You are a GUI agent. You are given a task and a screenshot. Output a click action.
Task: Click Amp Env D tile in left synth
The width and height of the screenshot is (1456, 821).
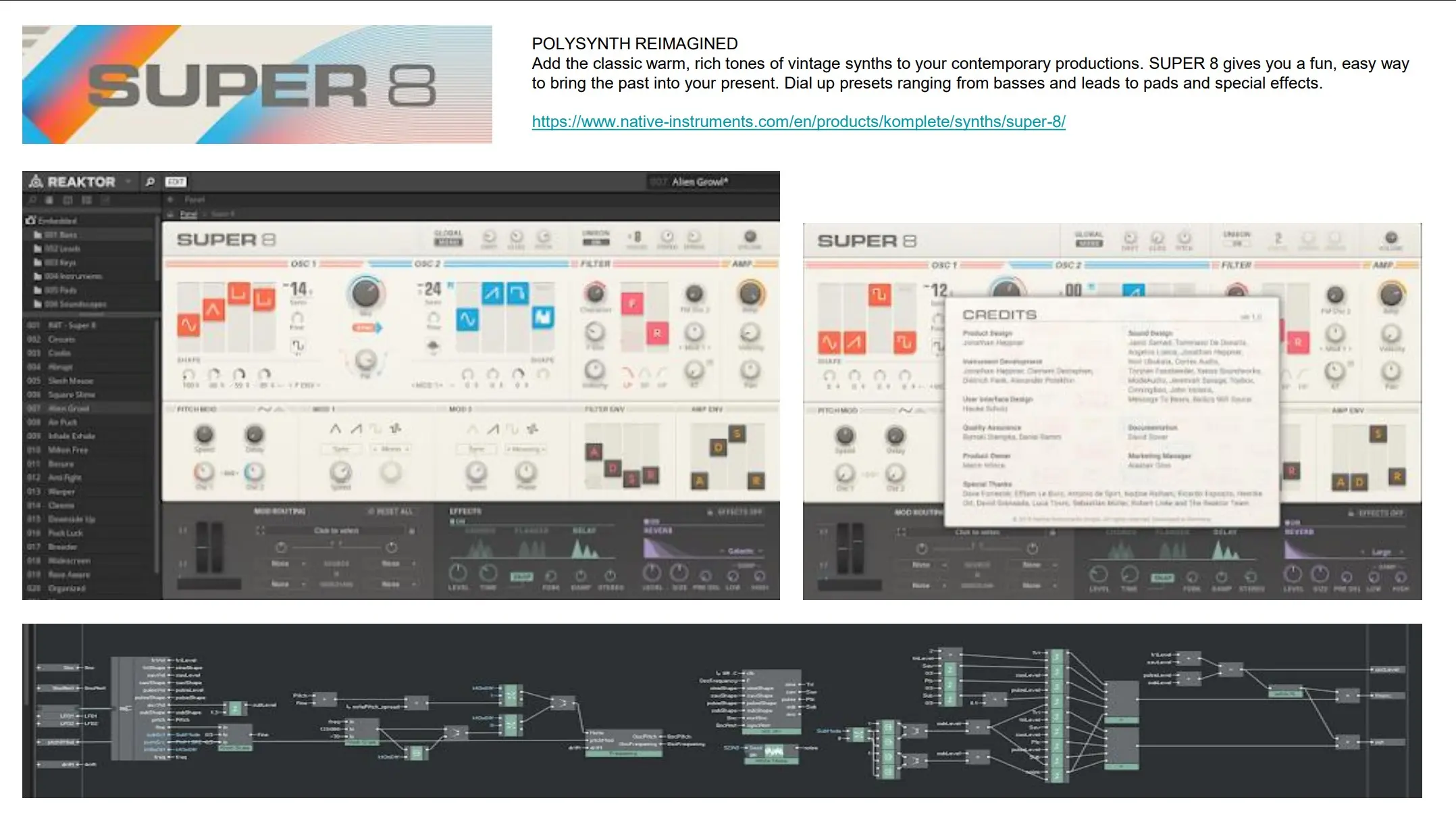pyautogui.click(x=718, y=447)
